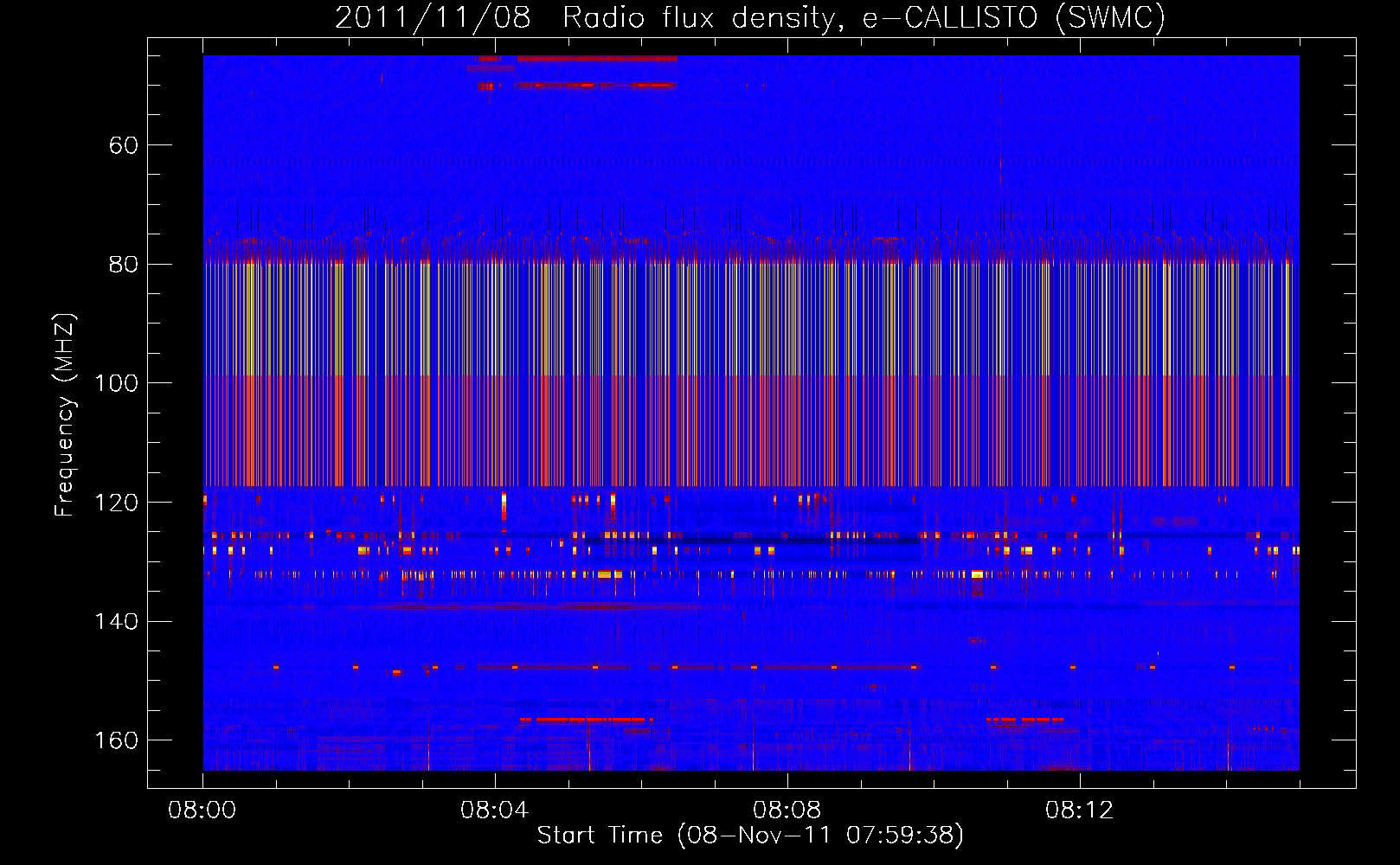Click the '100' frequency tick label
The image size is (1400, 865).
117,383
